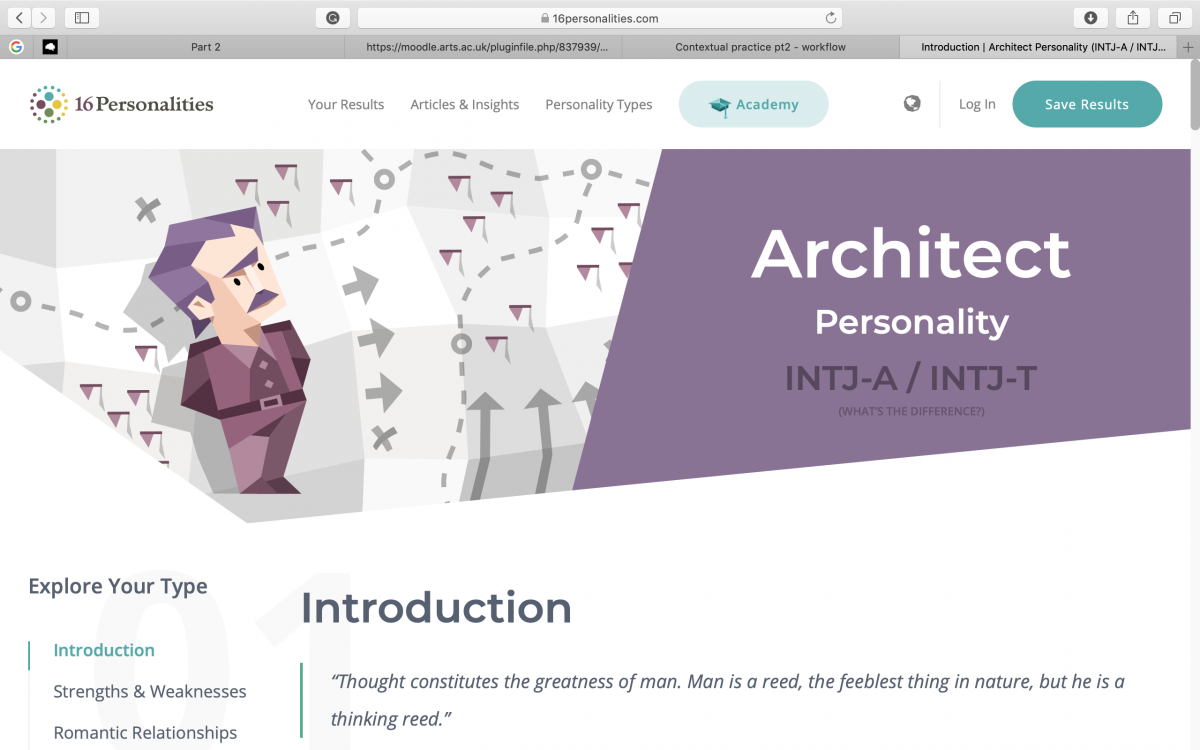Open the pinned Google tab
The image size is (1200, 750).
click(16, 46)
